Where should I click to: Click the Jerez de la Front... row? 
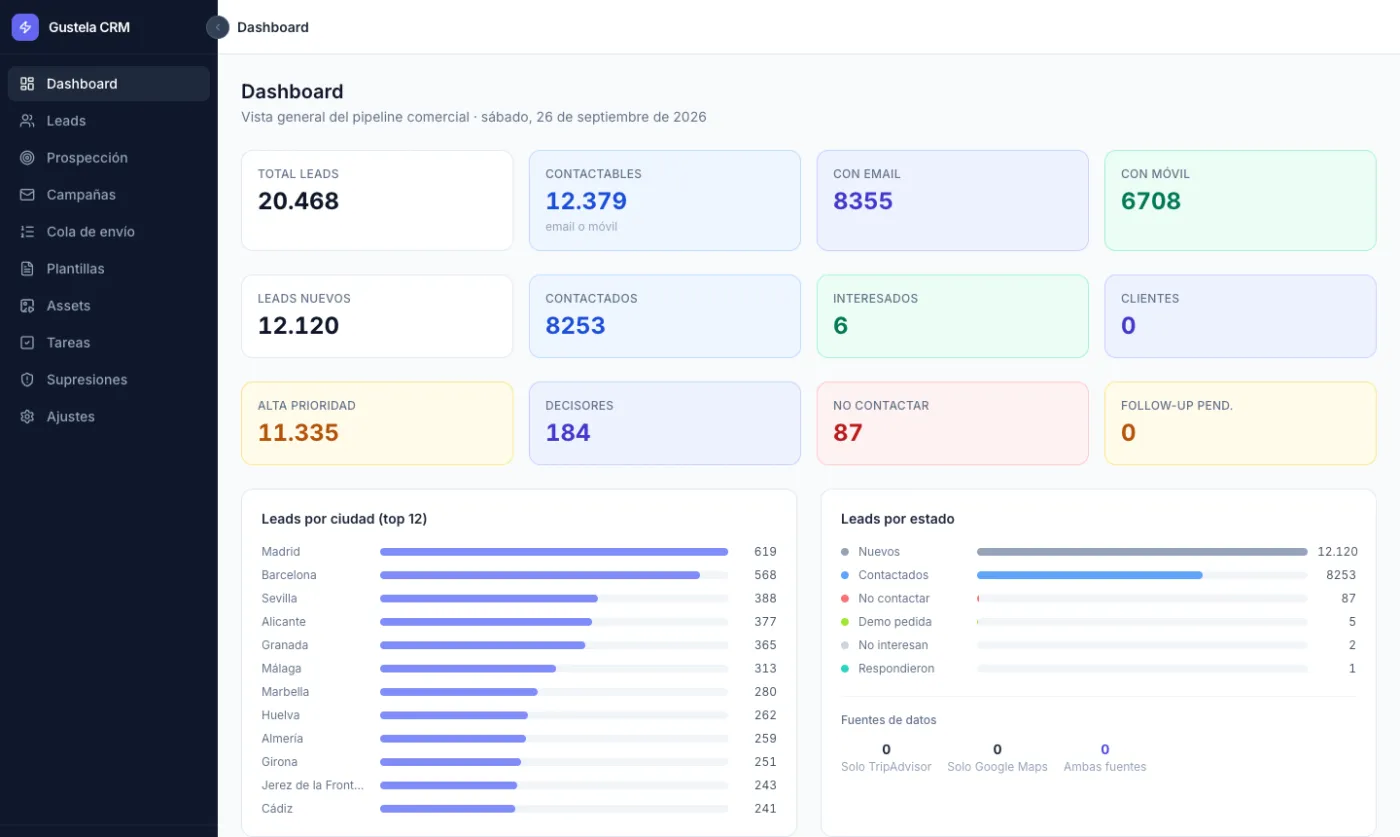[519, 785]
